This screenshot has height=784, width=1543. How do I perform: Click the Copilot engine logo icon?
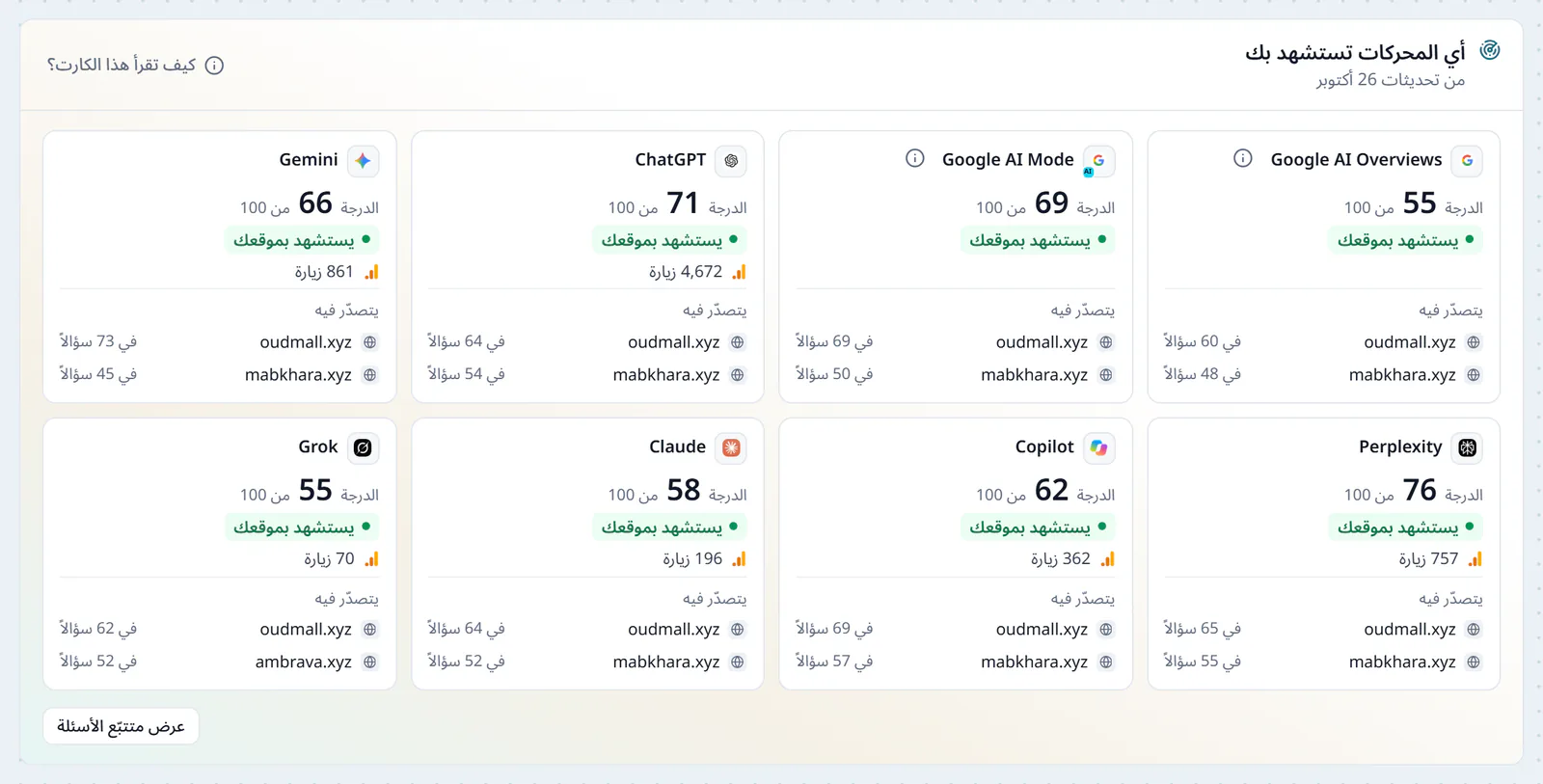pyautogui.click(x=1098, y=447)
